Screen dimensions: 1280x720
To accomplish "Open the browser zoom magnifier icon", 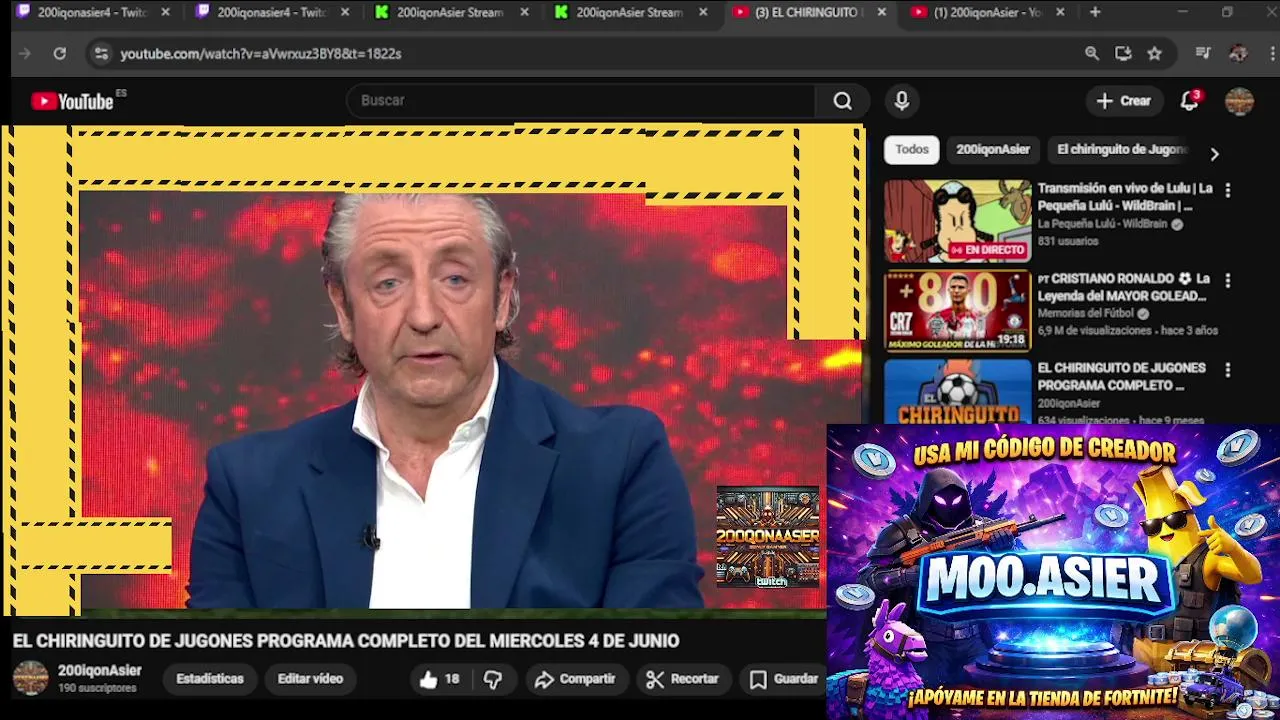I will 1092,54.
